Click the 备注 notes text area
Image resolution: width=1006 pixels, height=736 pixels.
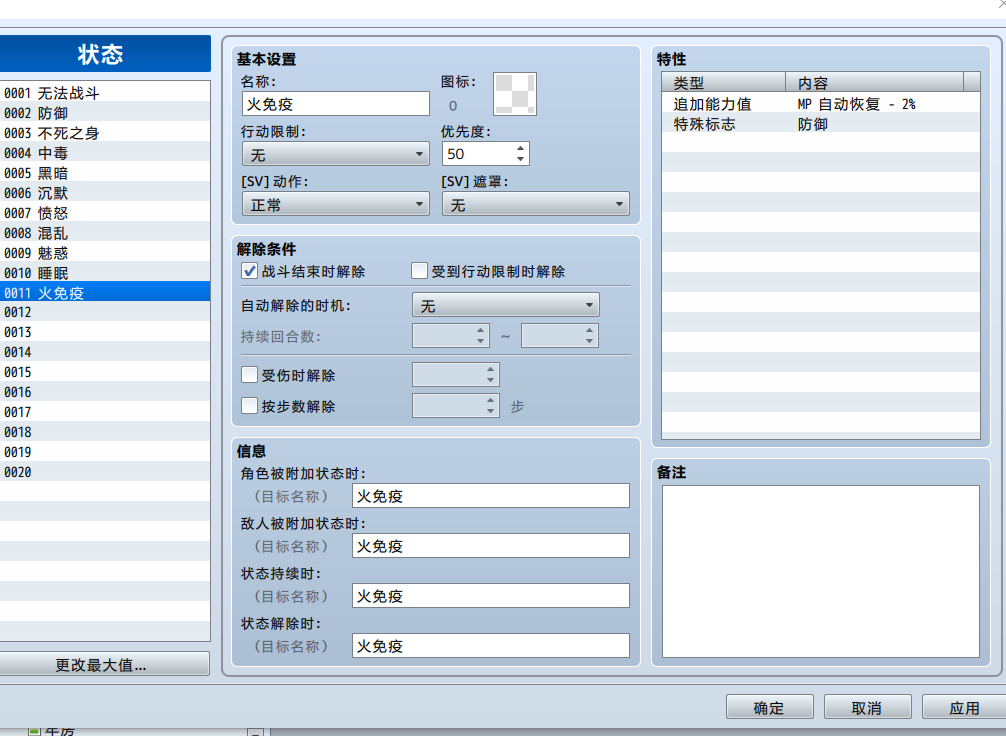[x=821, y=571]
